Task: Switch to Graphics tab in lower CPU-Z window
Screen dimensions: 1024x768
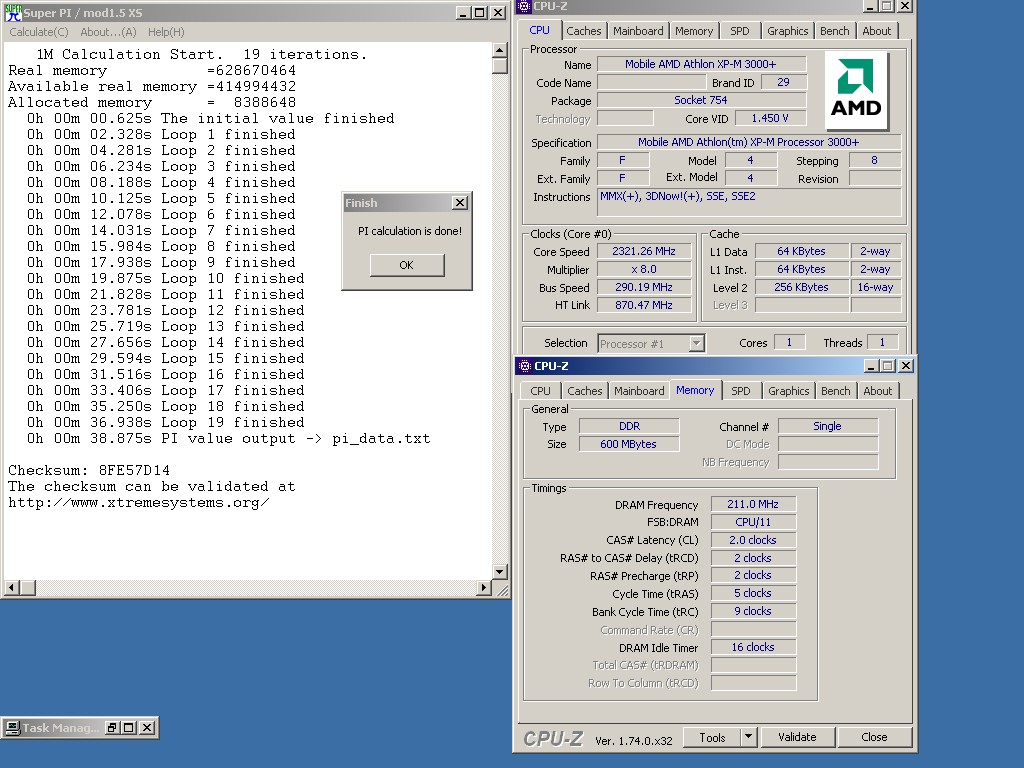Action: coord(788,391)
